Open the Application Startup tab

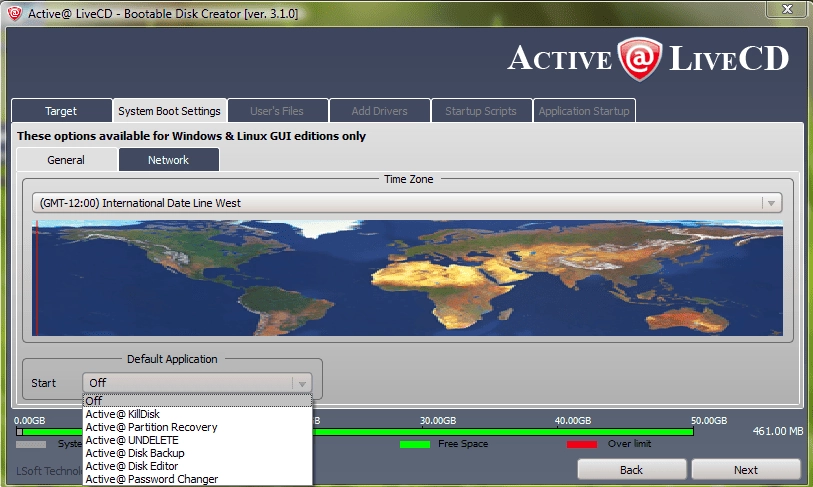click(584, 110)
